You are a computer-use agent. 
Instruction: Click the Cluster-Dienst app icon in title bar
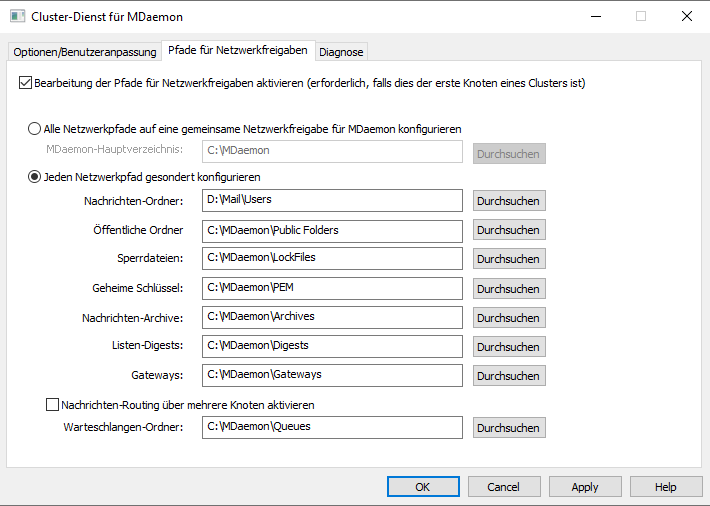pos(16,17)
